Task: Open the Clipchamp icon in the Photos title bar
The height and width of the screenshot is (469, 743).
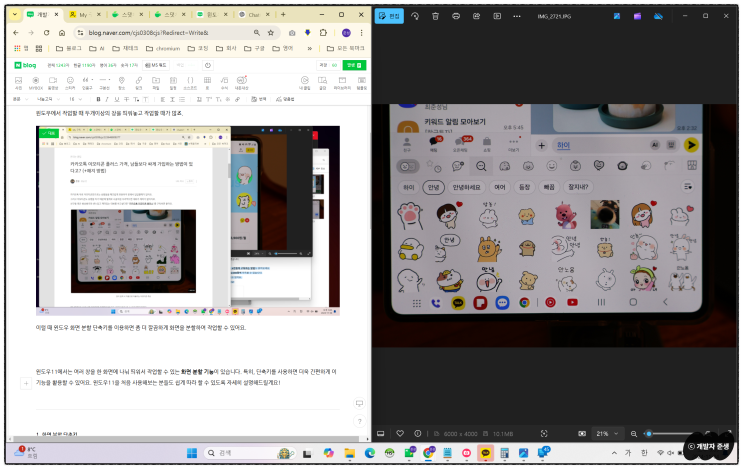Action: pyautogui.click(x=637, y=16)
